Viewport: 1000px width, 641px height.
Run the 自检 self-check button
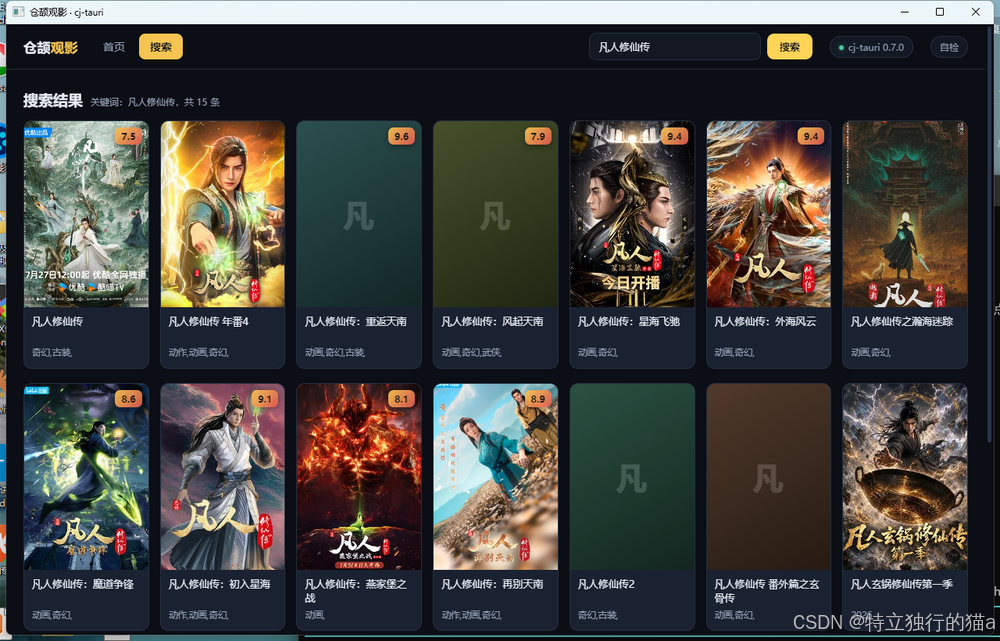[949, 47]
